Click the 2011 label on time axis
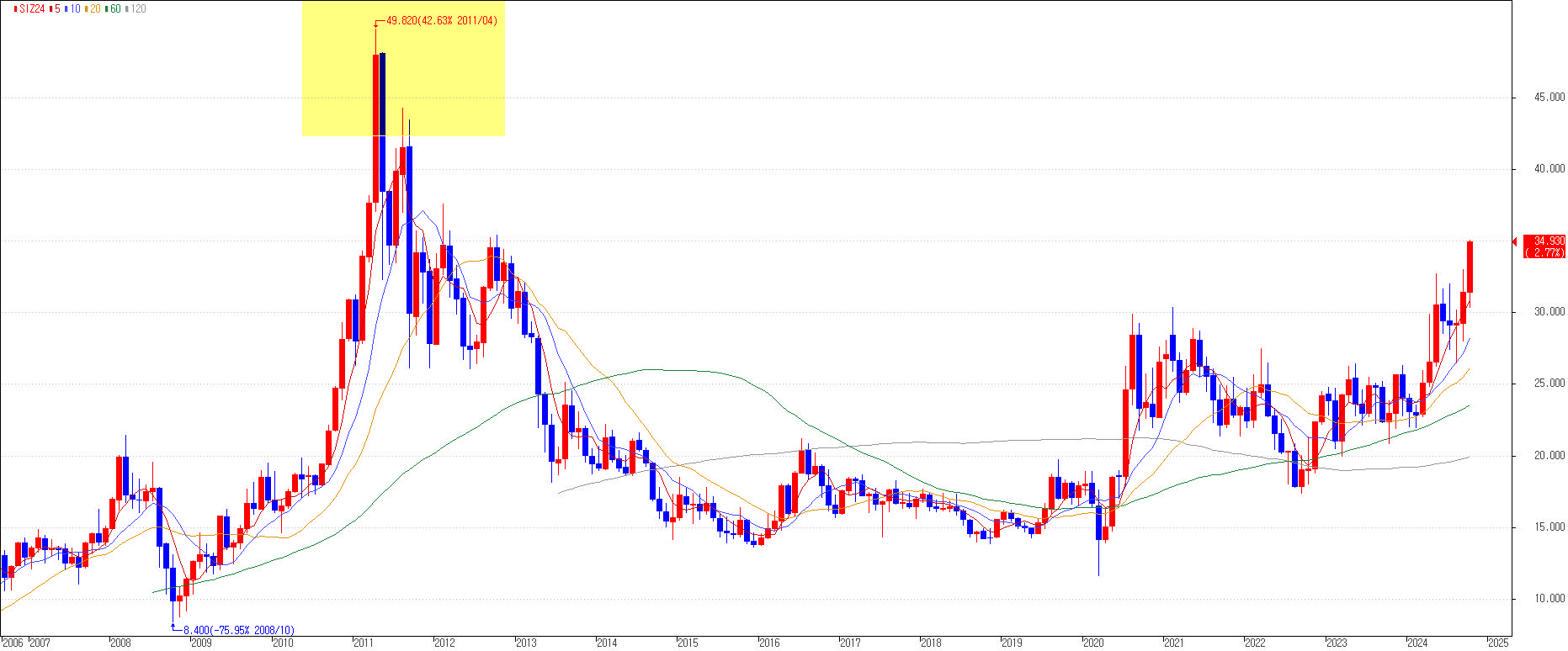Image resolution: width=1568 pixels, height=651 pixels. pos(363,643)
